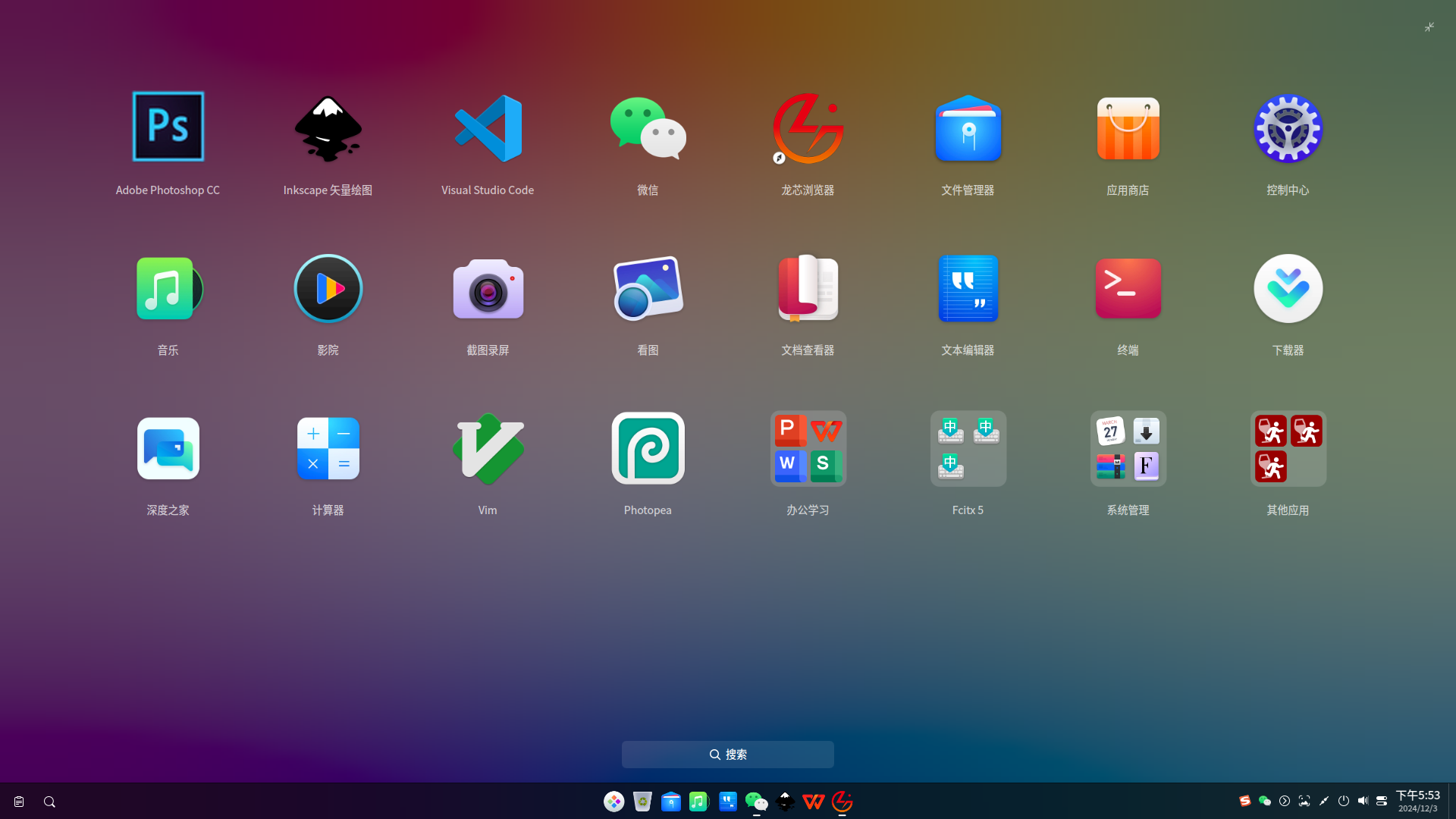Open the 微信 WeChat app

648,128
